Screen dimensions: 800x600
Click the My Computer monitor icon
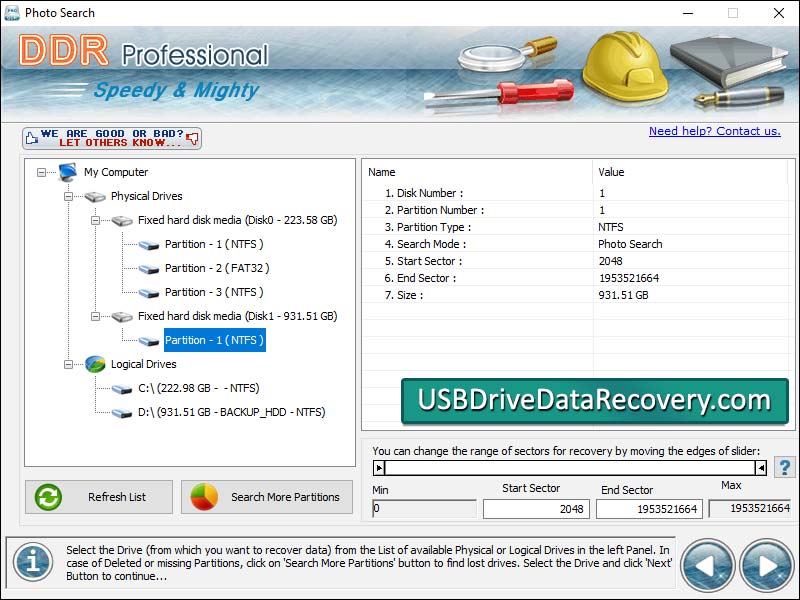tap(68, 172)
